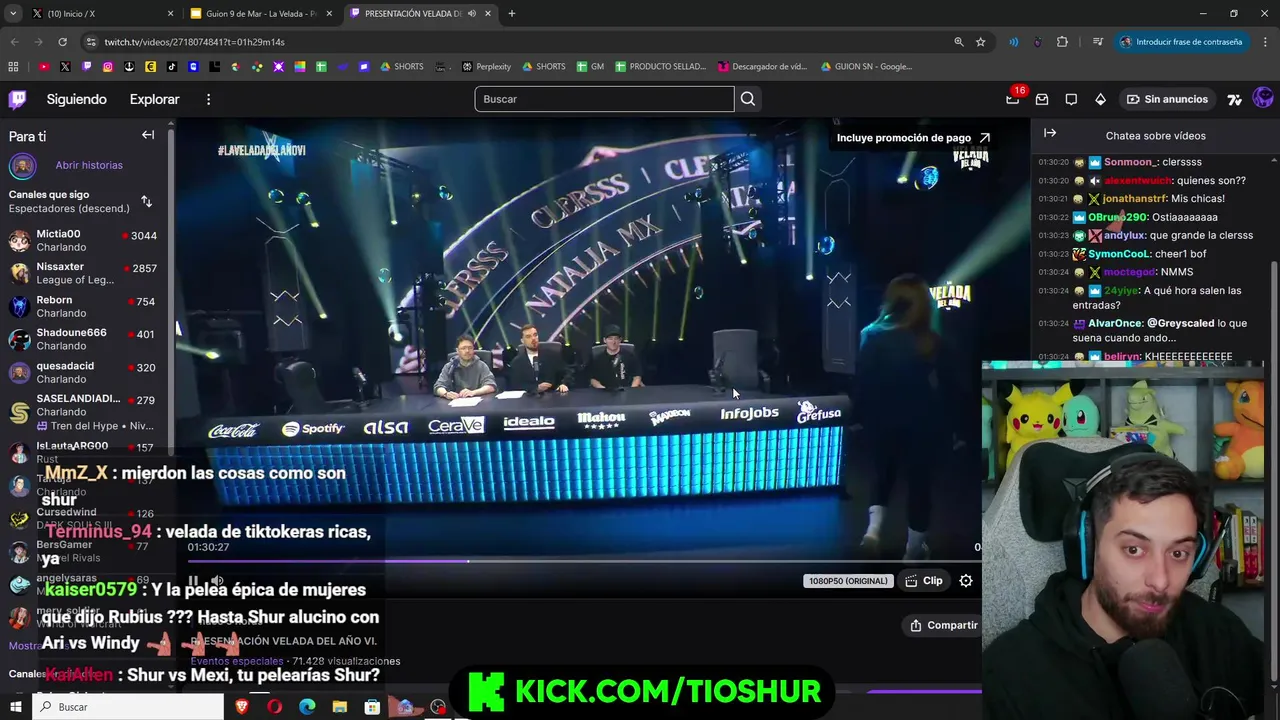Open the user avatar menu on Twitch
The image size is (1280, 720).
[1263, 98]
